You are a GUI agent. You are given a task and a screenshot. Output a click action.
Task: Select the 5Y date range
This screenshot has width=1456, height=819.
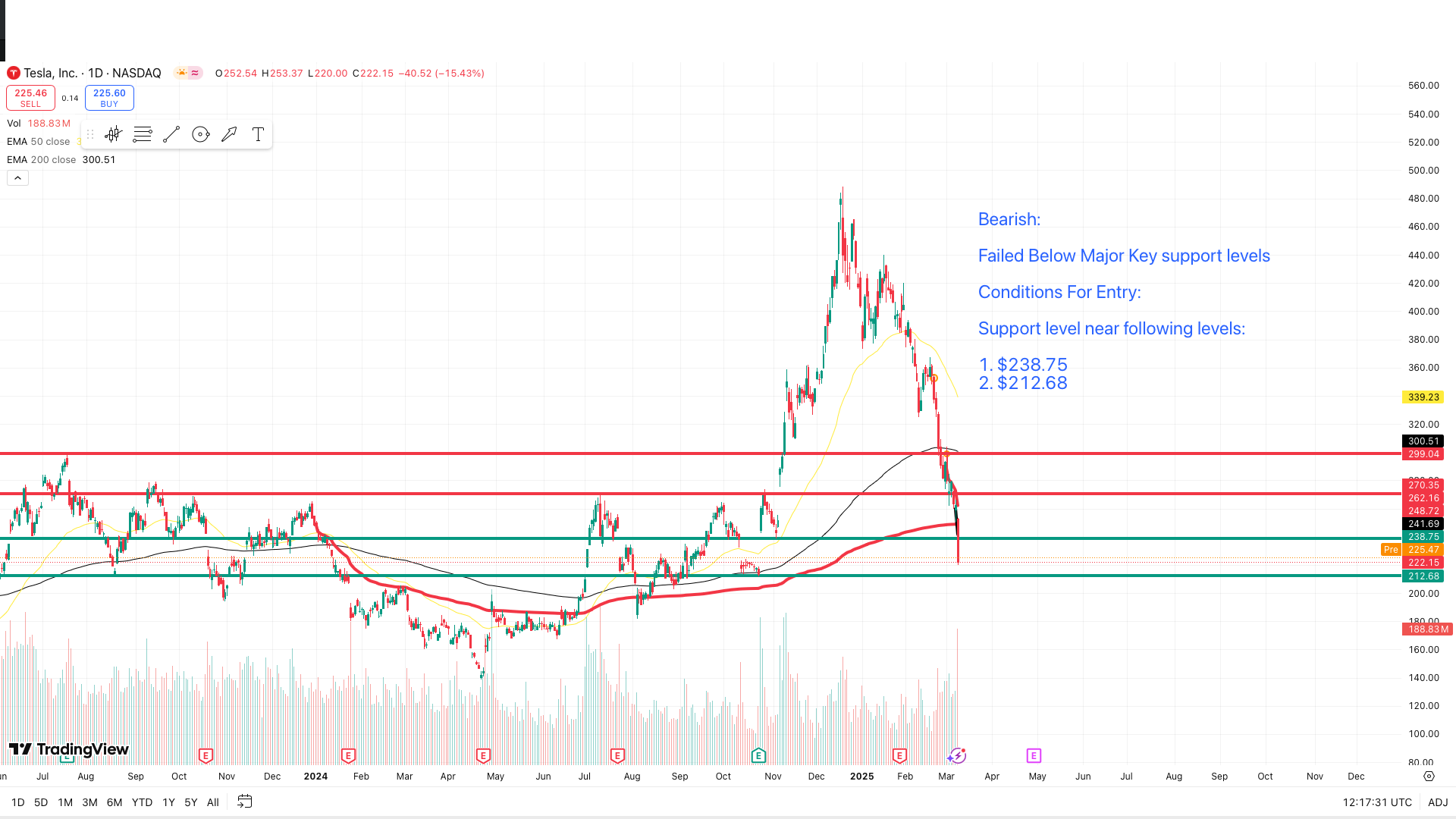[x=191, y=802]
